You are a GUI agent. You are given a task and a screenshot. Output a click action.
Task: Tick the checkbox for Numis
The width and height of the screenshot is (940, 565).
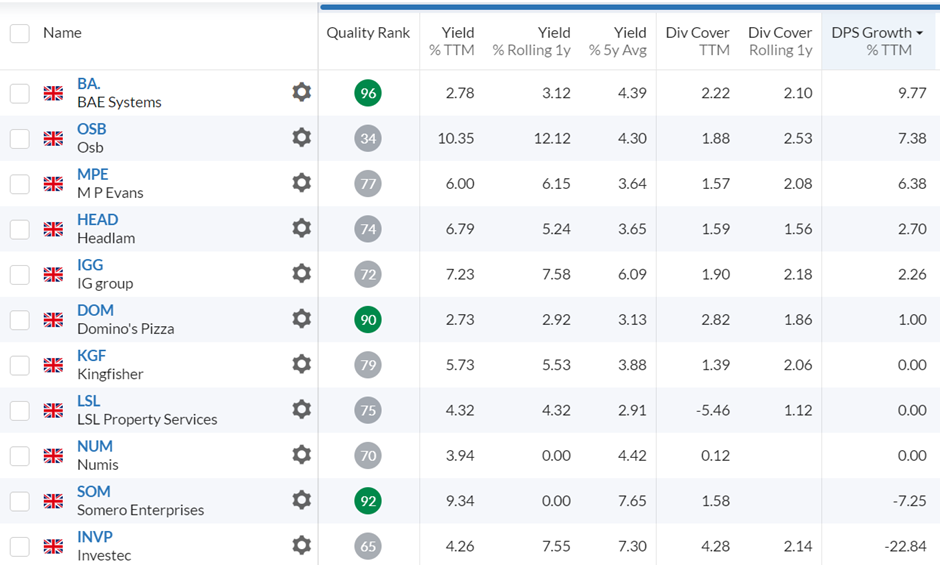(20, 455)
